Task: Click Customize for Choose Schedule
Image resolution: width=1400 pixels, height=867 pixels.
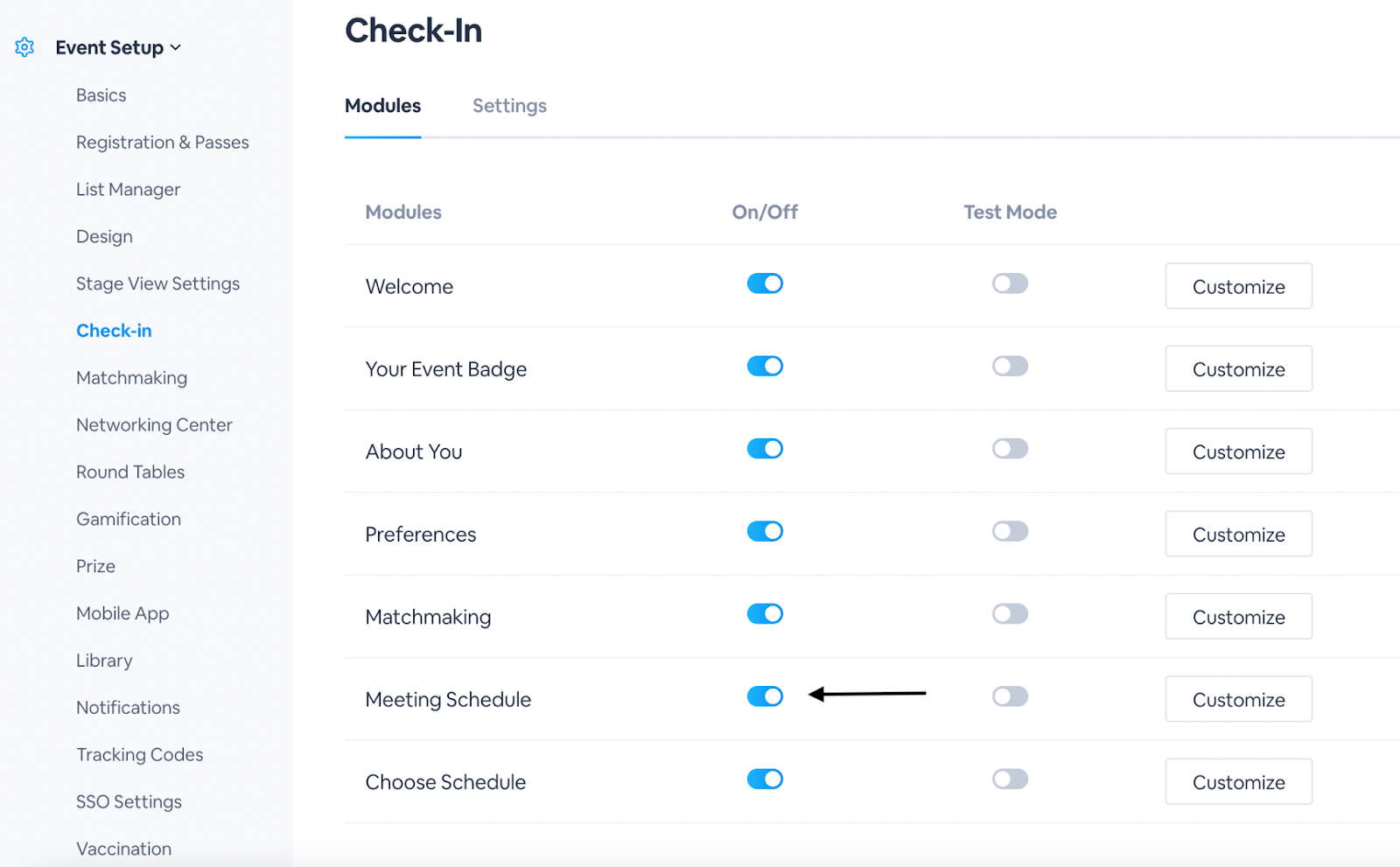Action: tap(1238, 781)
